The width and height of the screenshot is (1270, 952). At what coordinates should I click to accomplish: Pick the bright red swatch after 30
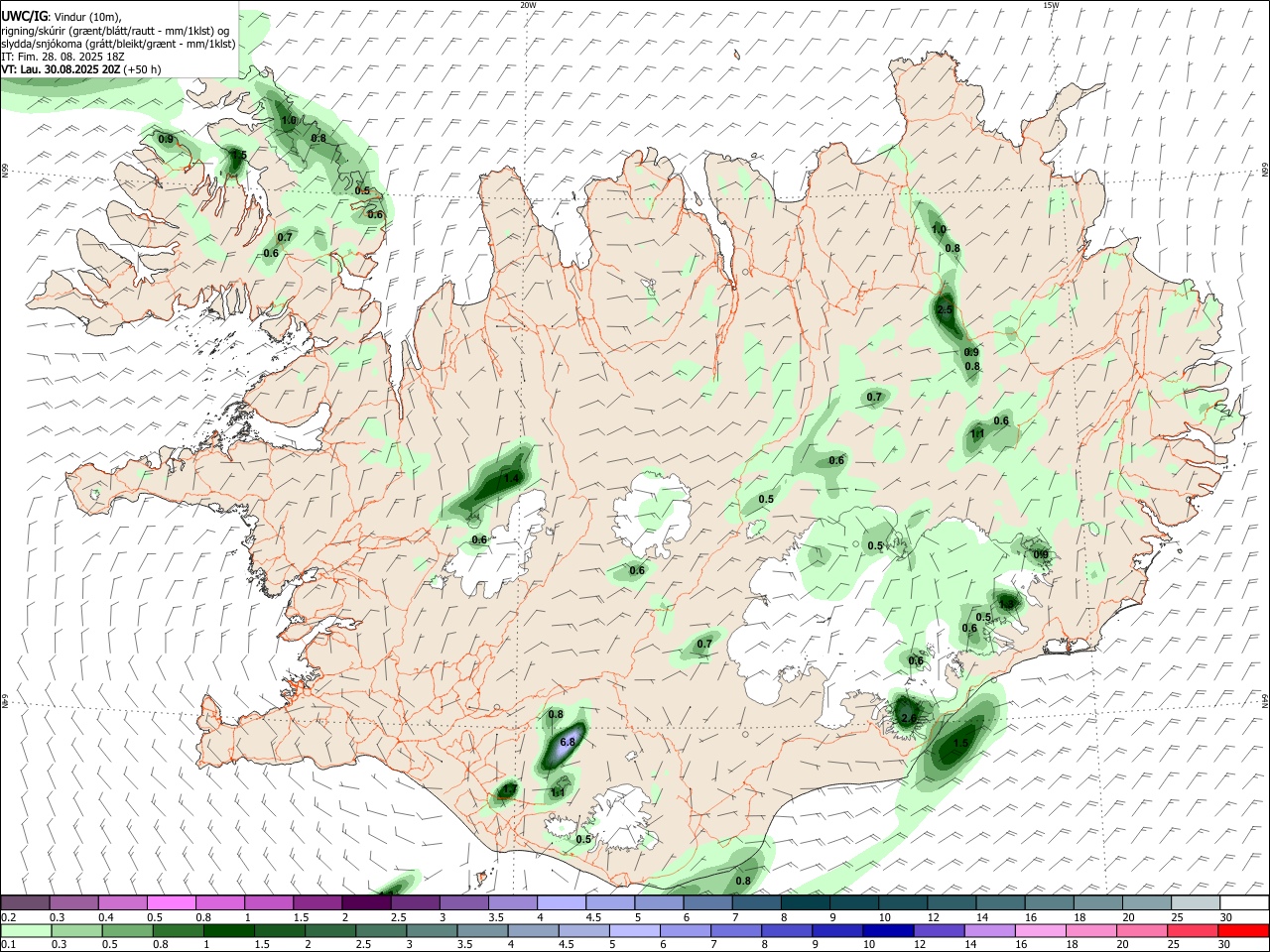(x=1244, y=930)
